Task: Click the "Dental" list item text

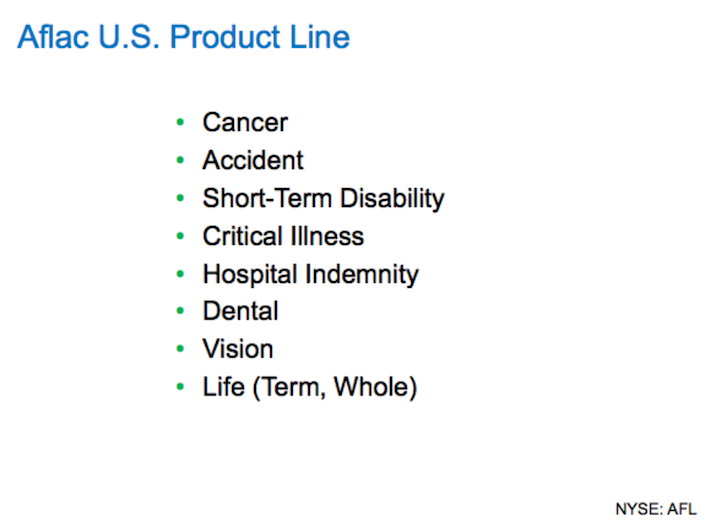Action: 240,311
